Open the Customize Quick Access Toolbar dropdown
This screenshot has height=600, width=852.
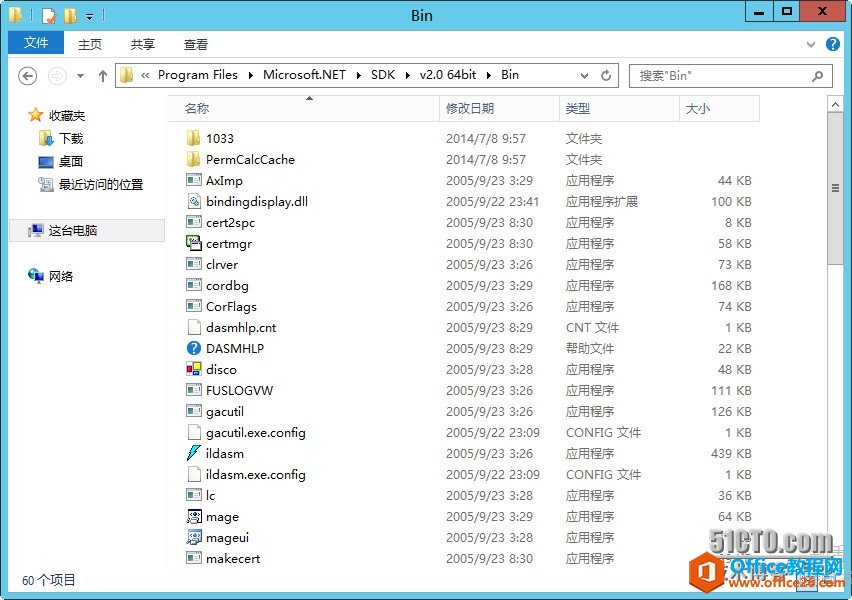(x=89, y=17)
